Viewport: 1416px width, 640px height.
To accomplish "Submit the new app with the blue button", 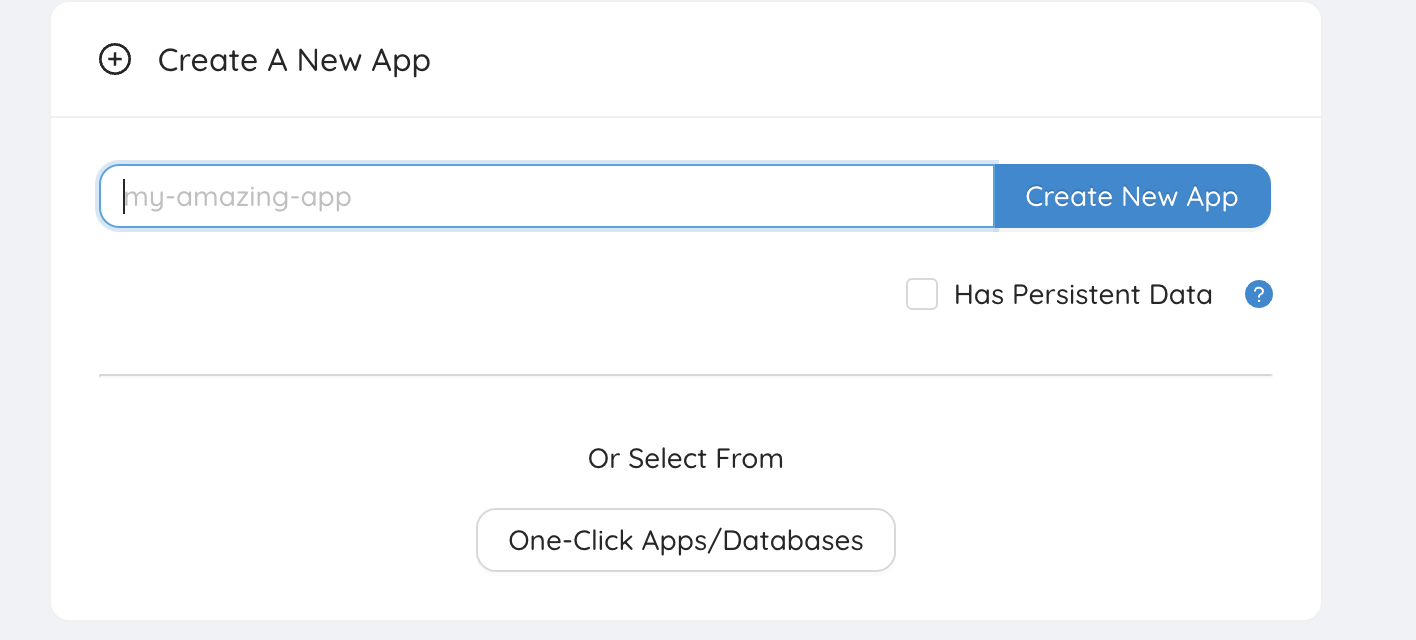I will coord(1131,196).
